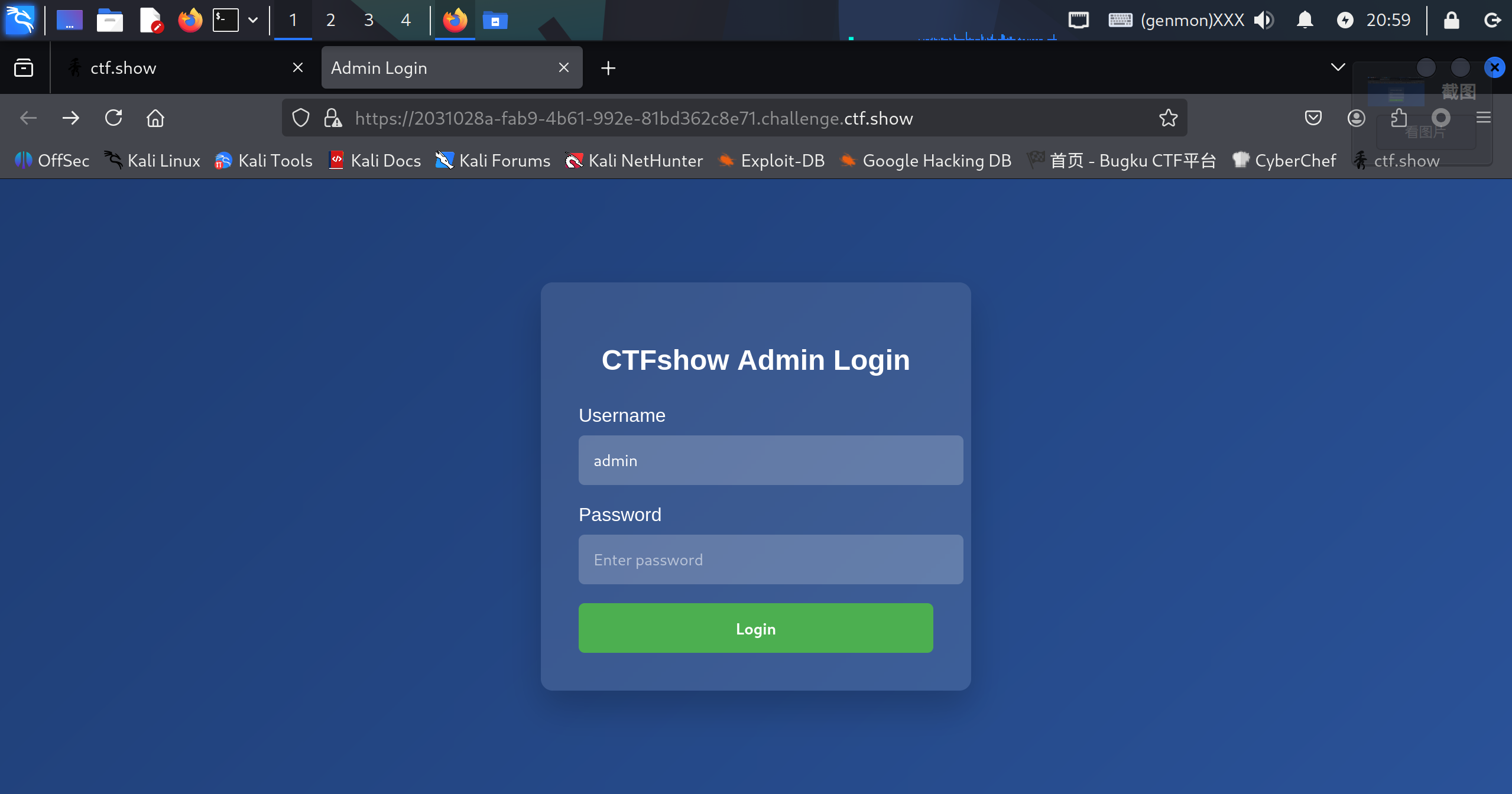Open the Save to Pocket button

1313,118
